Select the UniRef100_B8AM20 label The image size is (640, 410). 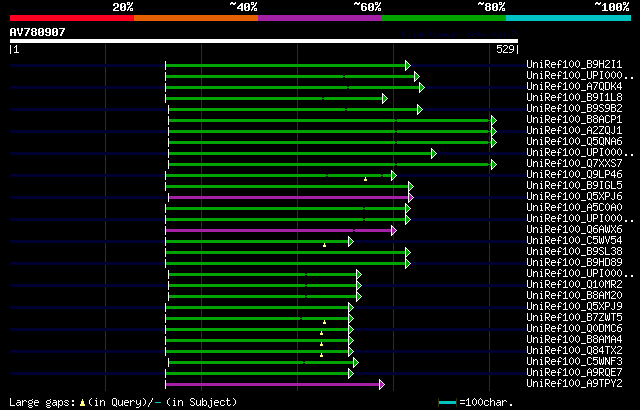pos(574,296)
